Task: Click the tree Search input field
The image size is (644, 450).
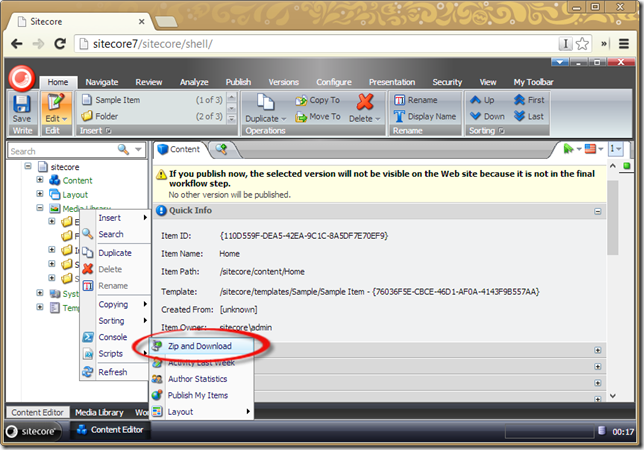Action: pos(62,151)
